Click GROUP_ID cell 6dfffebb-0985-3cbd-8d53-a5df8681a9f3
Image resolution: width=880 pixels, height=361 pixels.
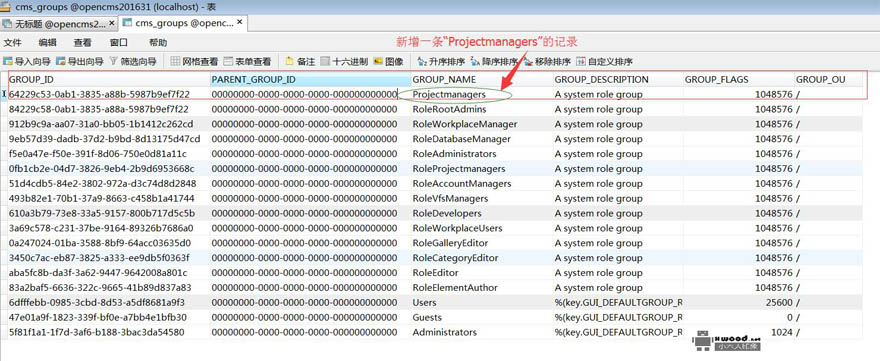point(109,303)
